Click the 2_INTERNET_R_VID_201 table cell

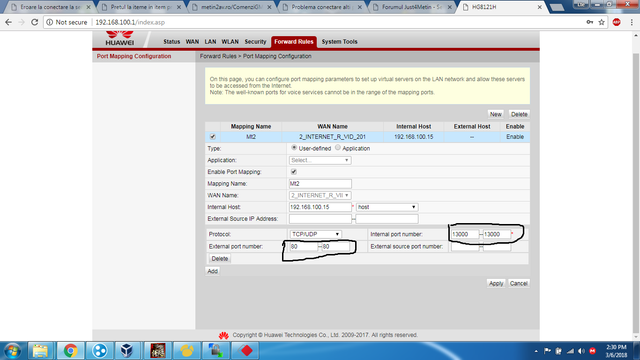[332, 137]
